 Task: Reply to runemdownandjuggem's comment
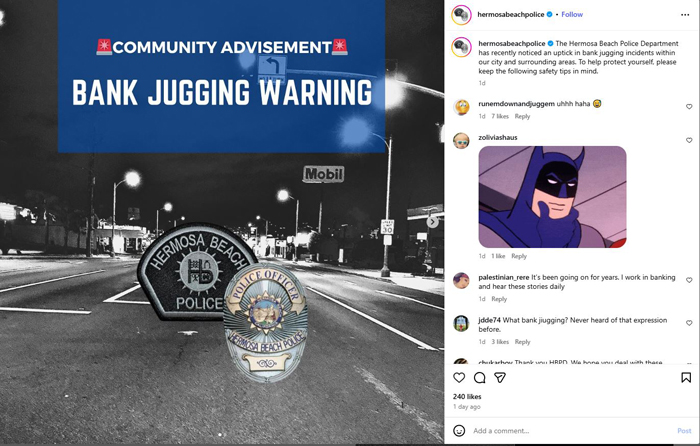pyautogui.click(x=522, y=116)
